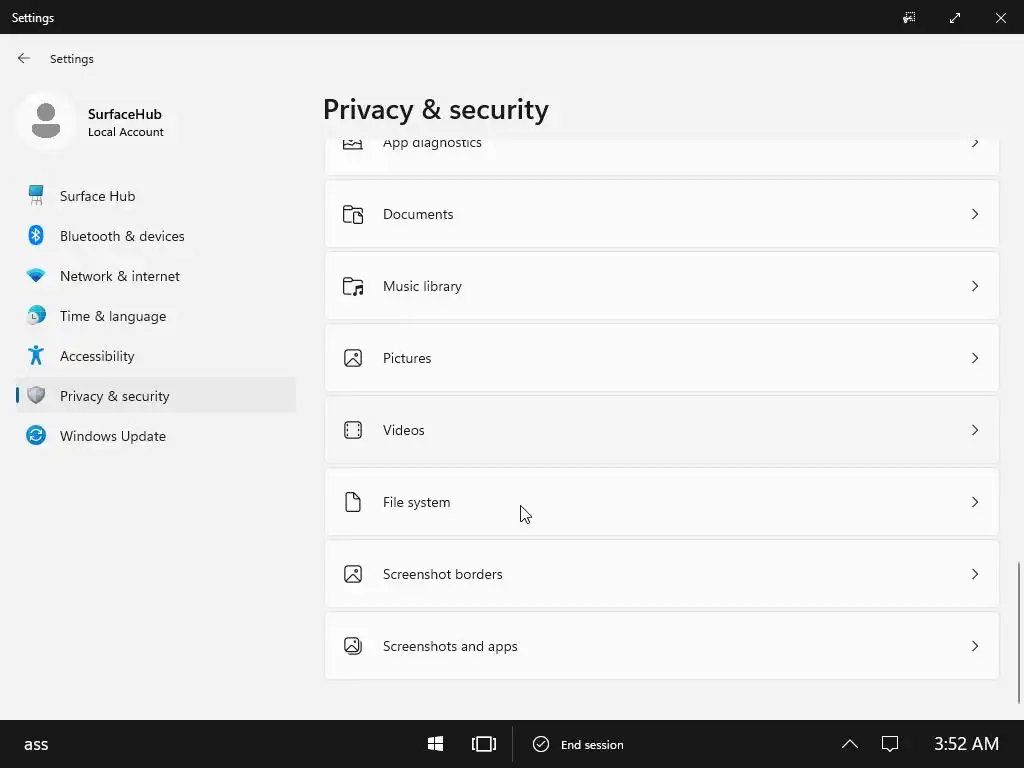
Task: Click the cast icon in title bar
Action: (x=908, y=18)
